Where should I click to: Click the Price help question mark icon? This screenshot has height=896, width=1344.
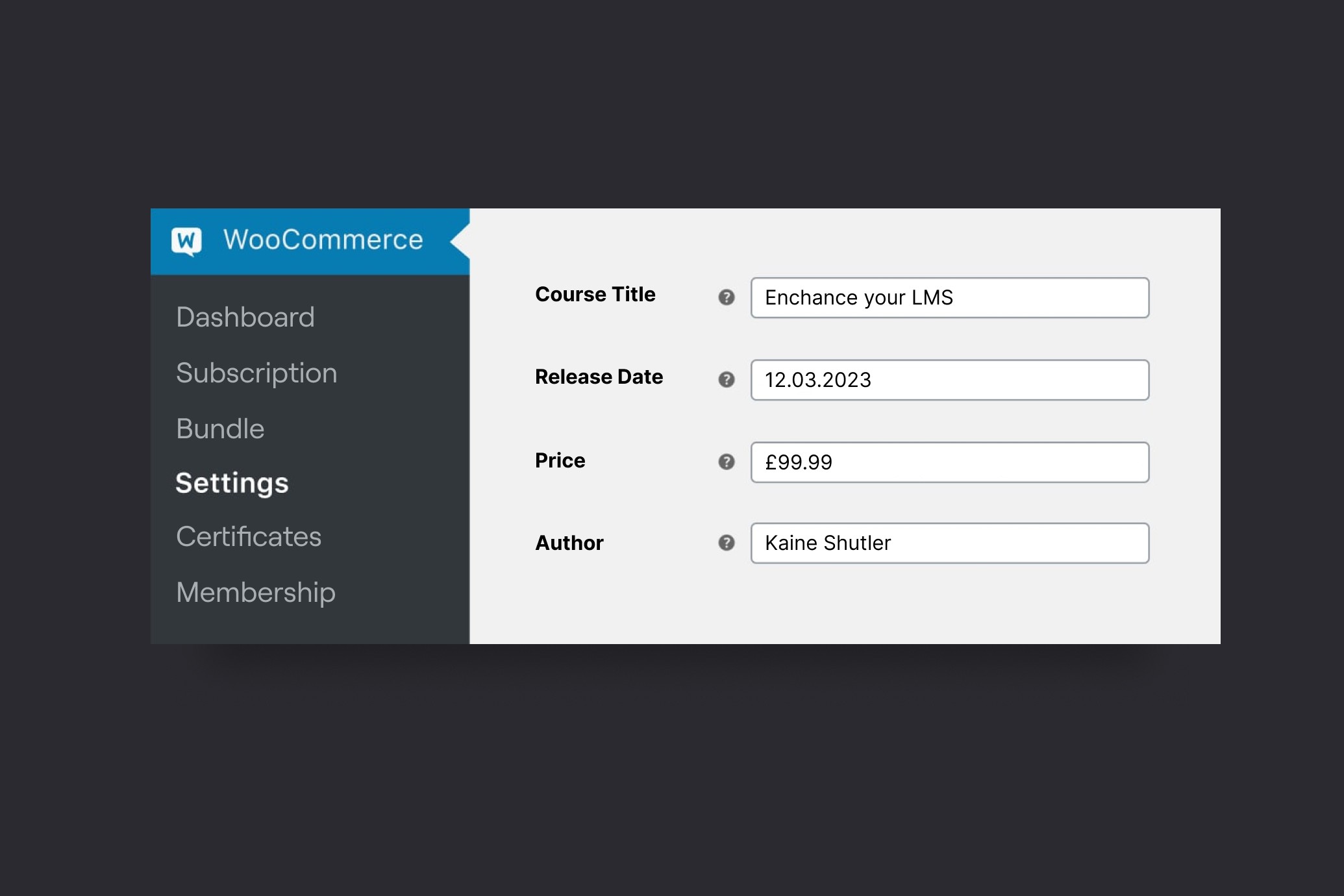coord(726,462)
